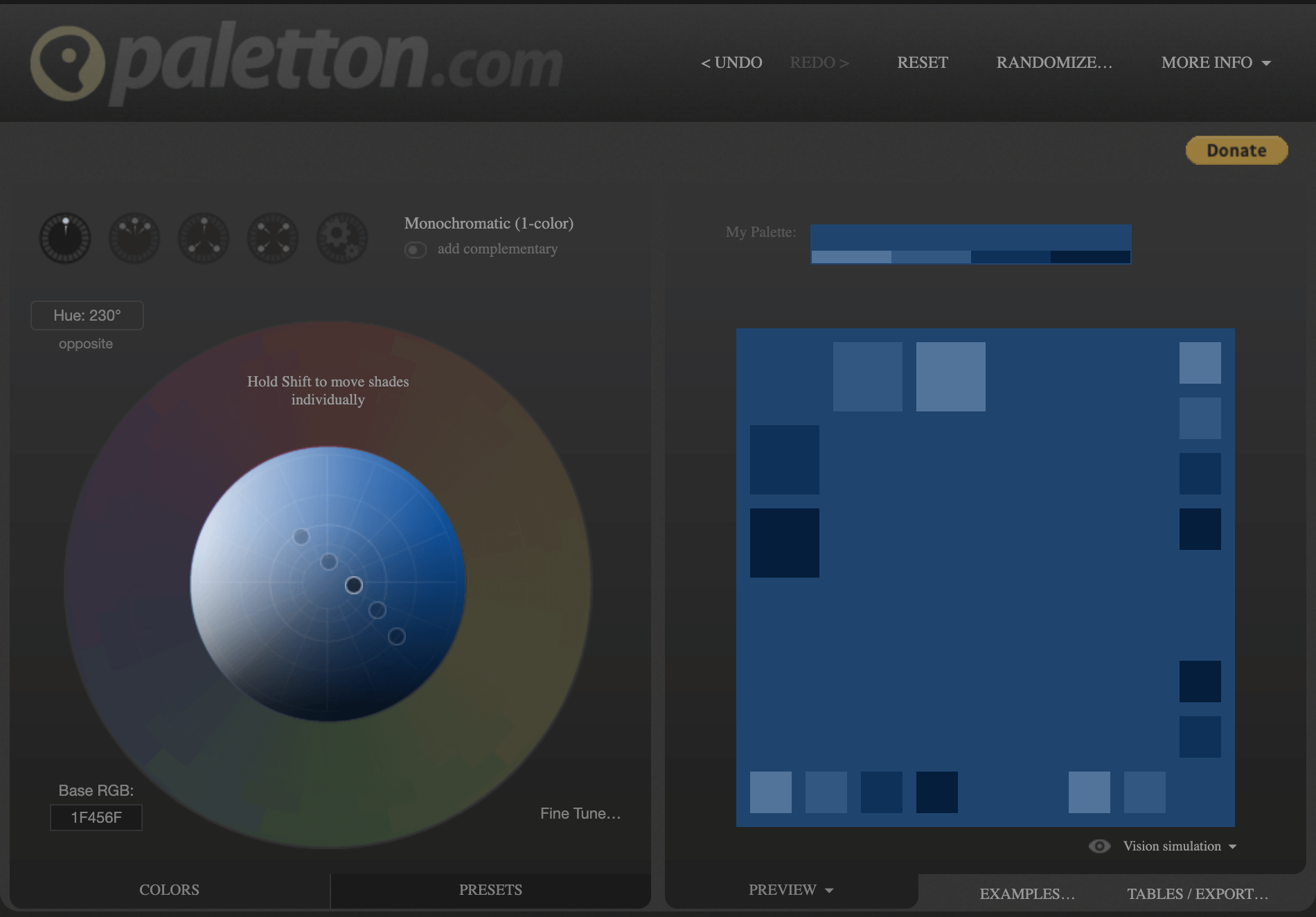
Task: Open the Fine Tune… link
Action: 580,814
